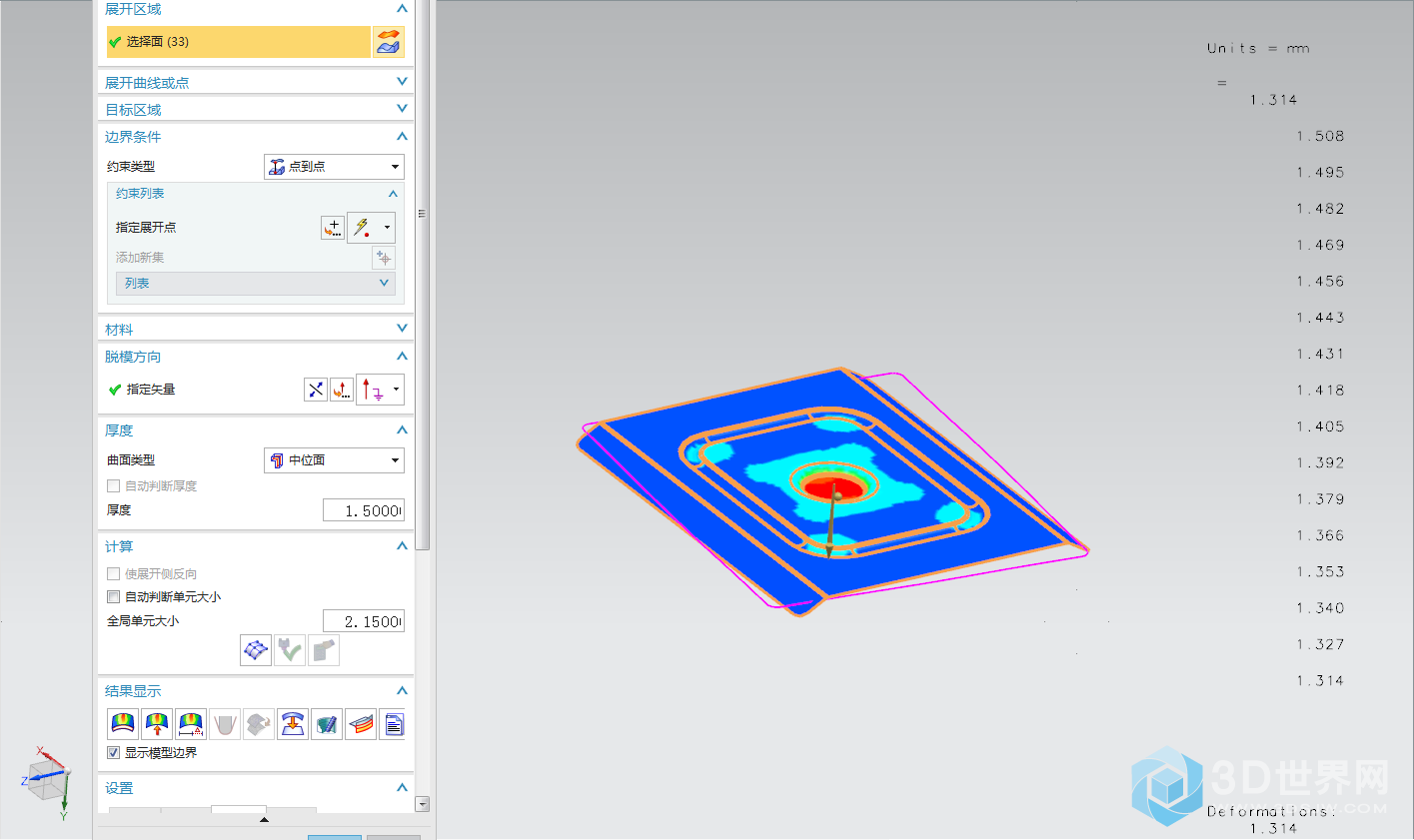Click the legend value 1.456
1414x840 pixels.
point(1320,282)
